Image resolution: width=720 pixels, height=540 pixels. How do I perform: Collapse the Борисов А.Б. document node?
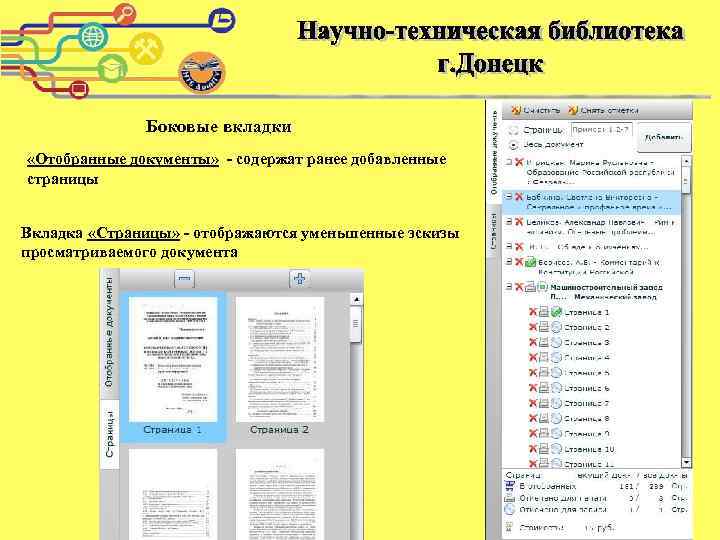click(509, 261)
